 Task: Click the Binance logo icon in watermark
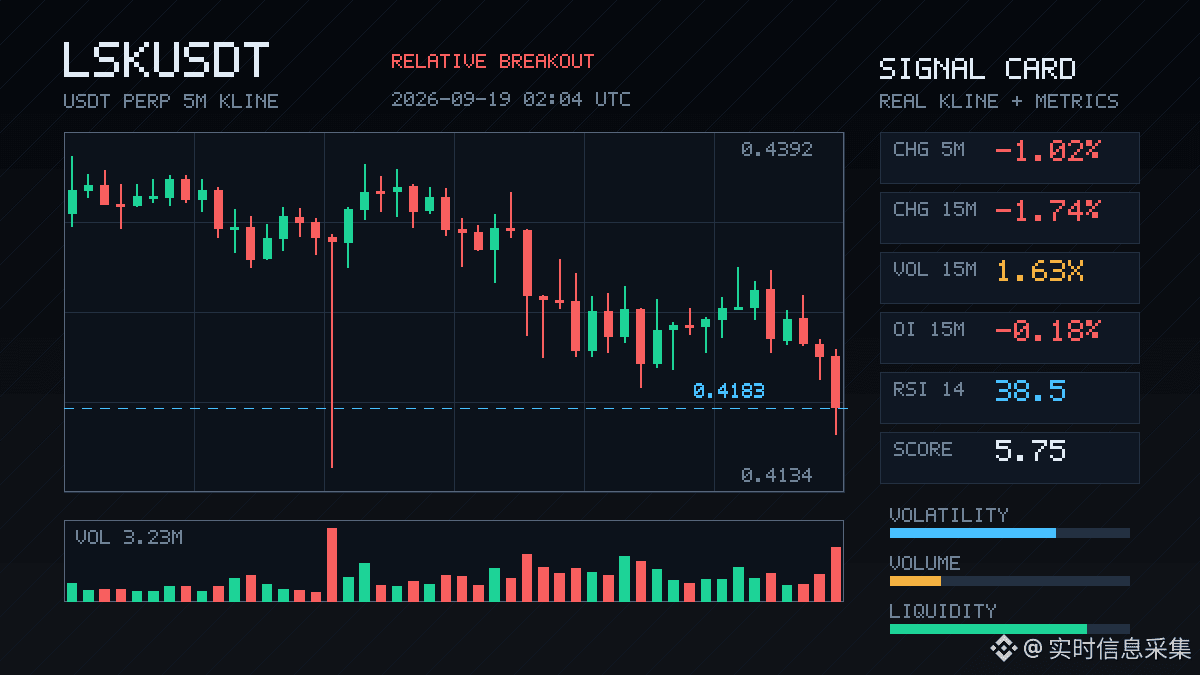point(1004,649)
